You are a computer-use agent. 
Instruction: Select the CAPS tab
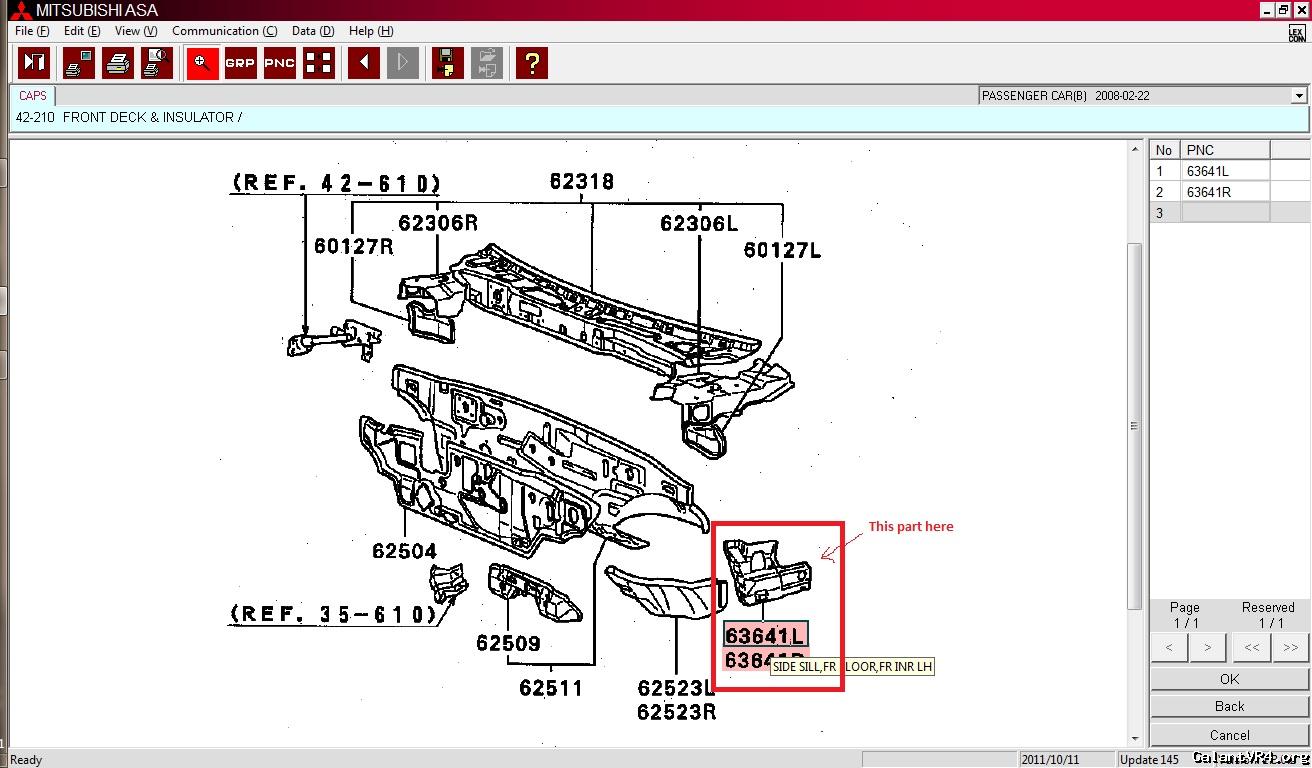33,96
